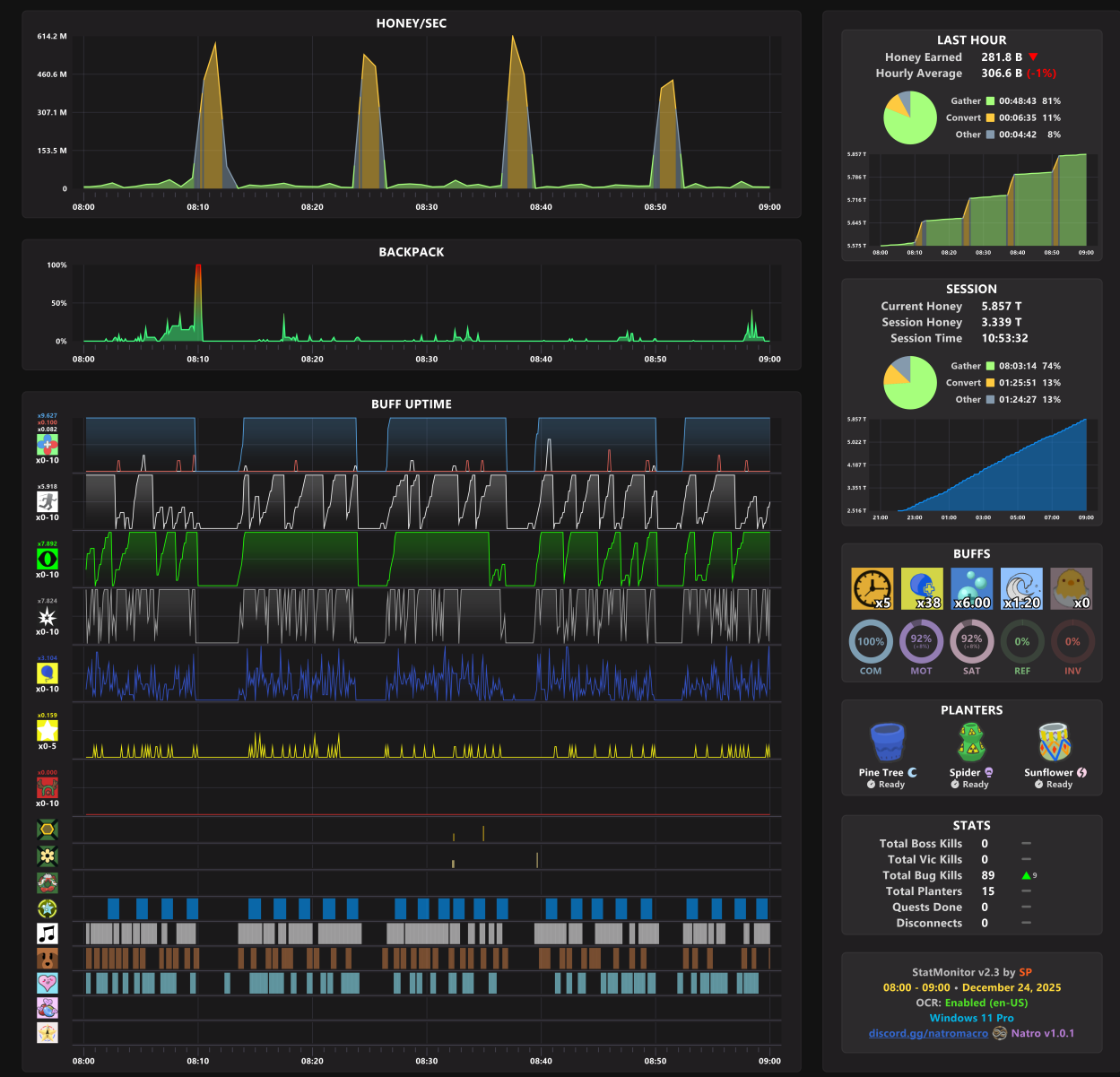Click the white star on yellow buff icon
The width and height of the screenshot is (1120, 1077).
point(48,731)
